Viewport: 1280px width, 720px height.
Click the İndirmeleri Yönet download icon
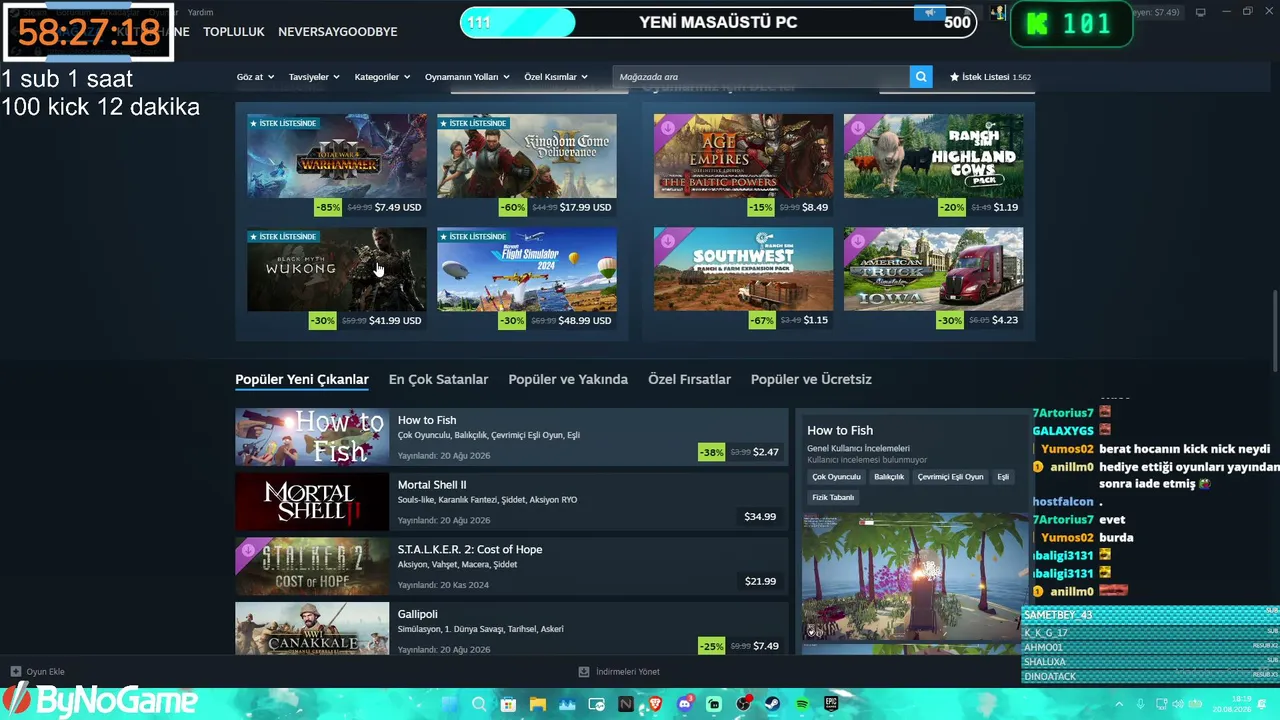click(584, 672)
